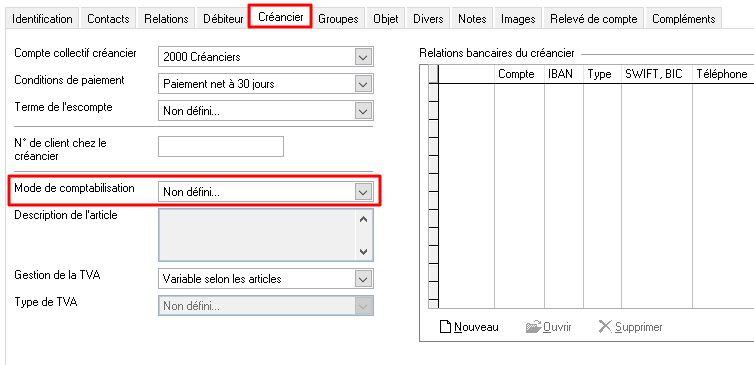The height and width of the screenshot is (365, 754).
Task: Expand Gestion de la TVA dropdown
Action: [363, 278]
